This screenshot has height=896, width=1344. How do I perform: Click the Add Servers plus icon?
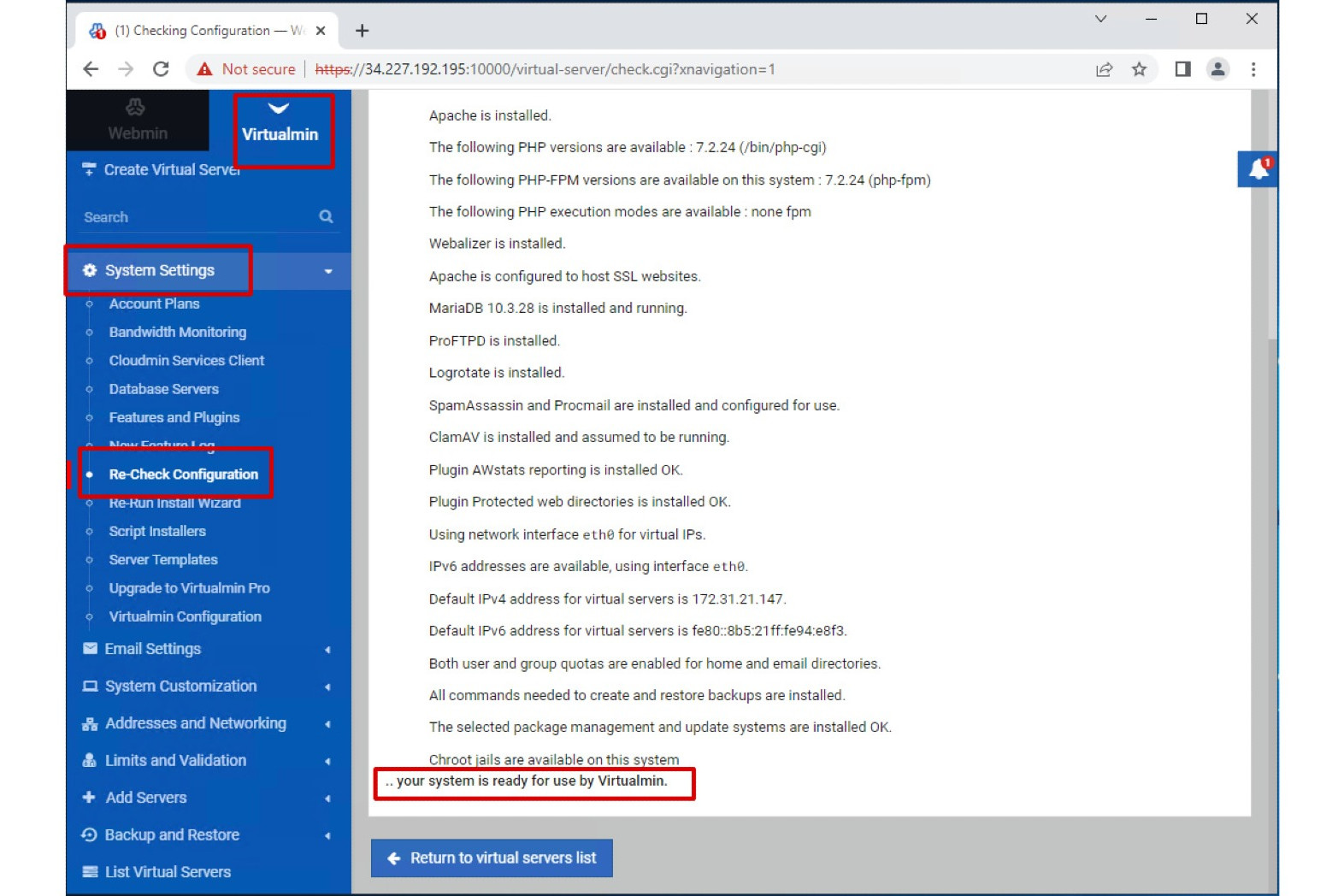click(89, 798)
